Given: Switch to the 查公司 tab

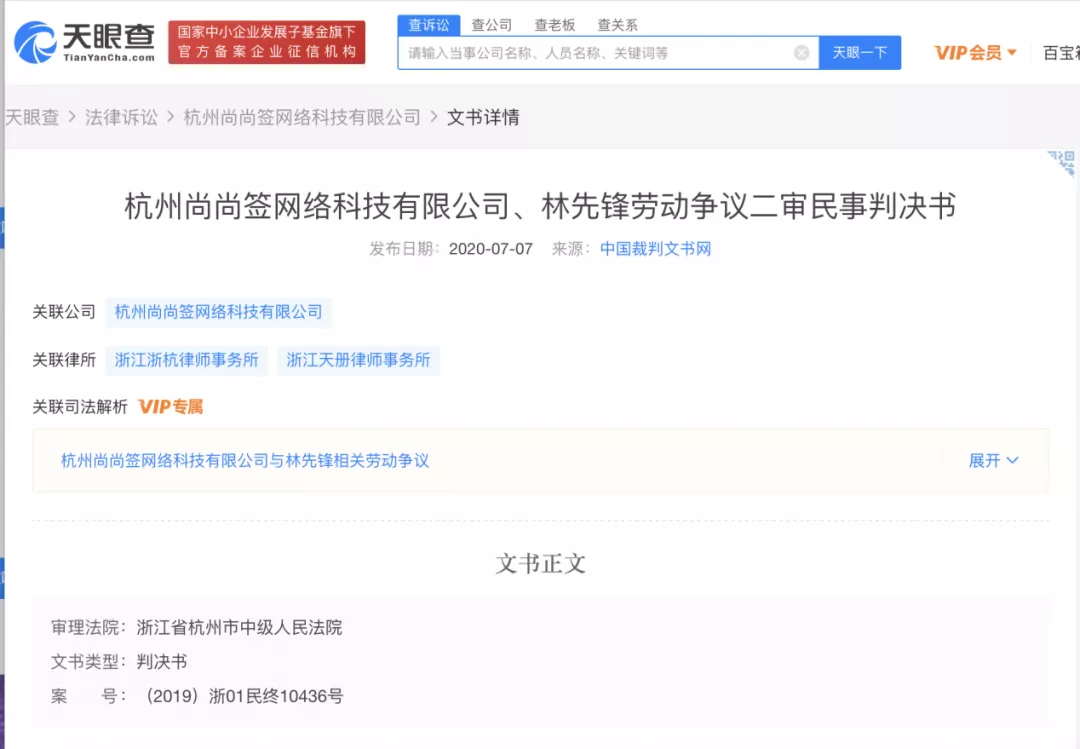Looking at the screenshot, I should tap(492, 25).
